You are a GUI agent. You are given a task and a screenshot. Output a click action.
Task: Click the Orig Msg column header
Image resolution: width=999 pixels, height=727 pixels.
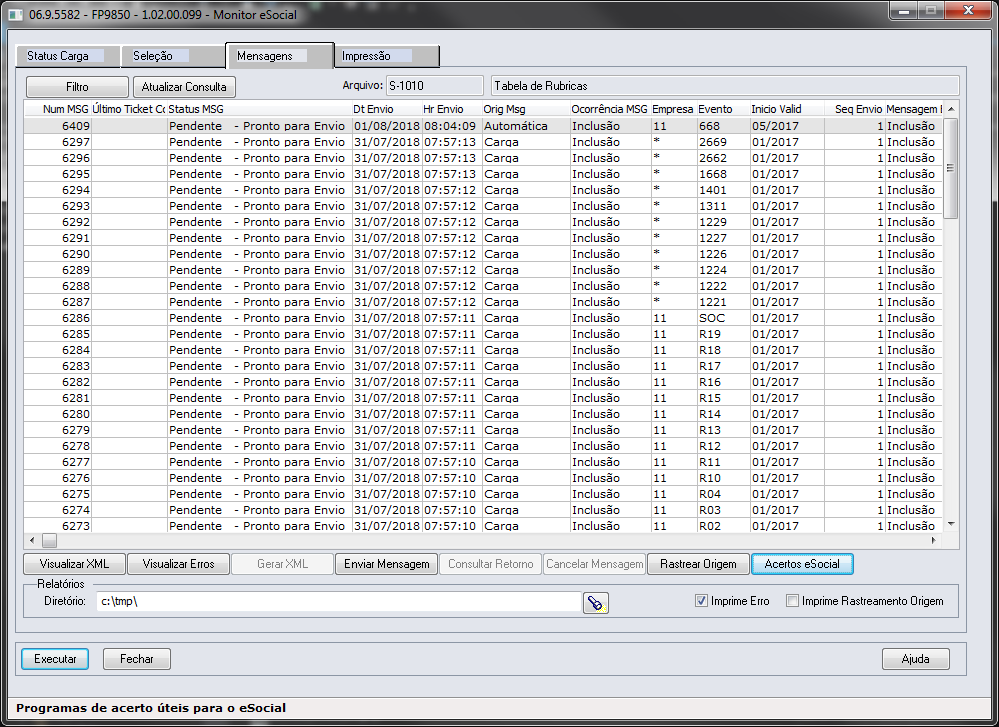coord(526,109)
